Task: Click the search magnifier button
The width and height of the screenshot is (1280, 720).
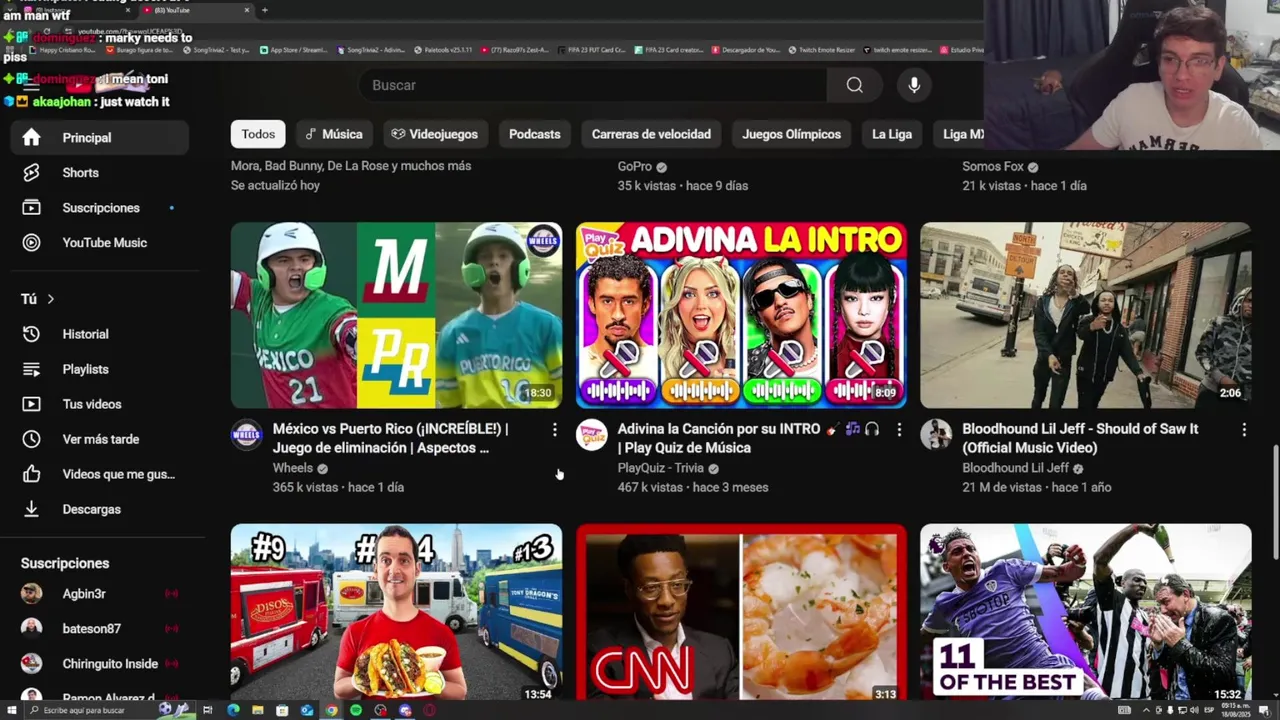Action: [x=854, y=85]
